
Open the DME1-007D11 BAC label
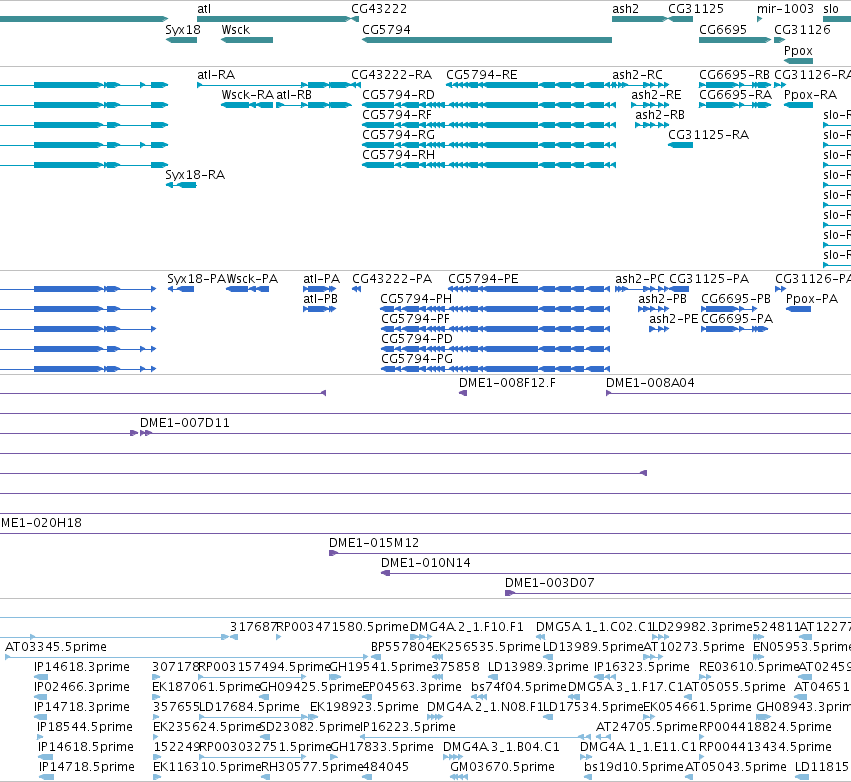(x=185, y=423)
